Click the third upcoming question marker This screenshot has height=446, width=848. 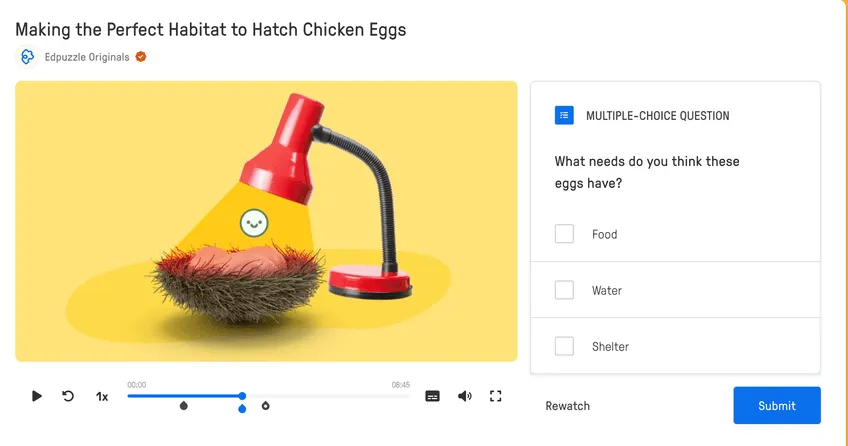pos(266,405)
